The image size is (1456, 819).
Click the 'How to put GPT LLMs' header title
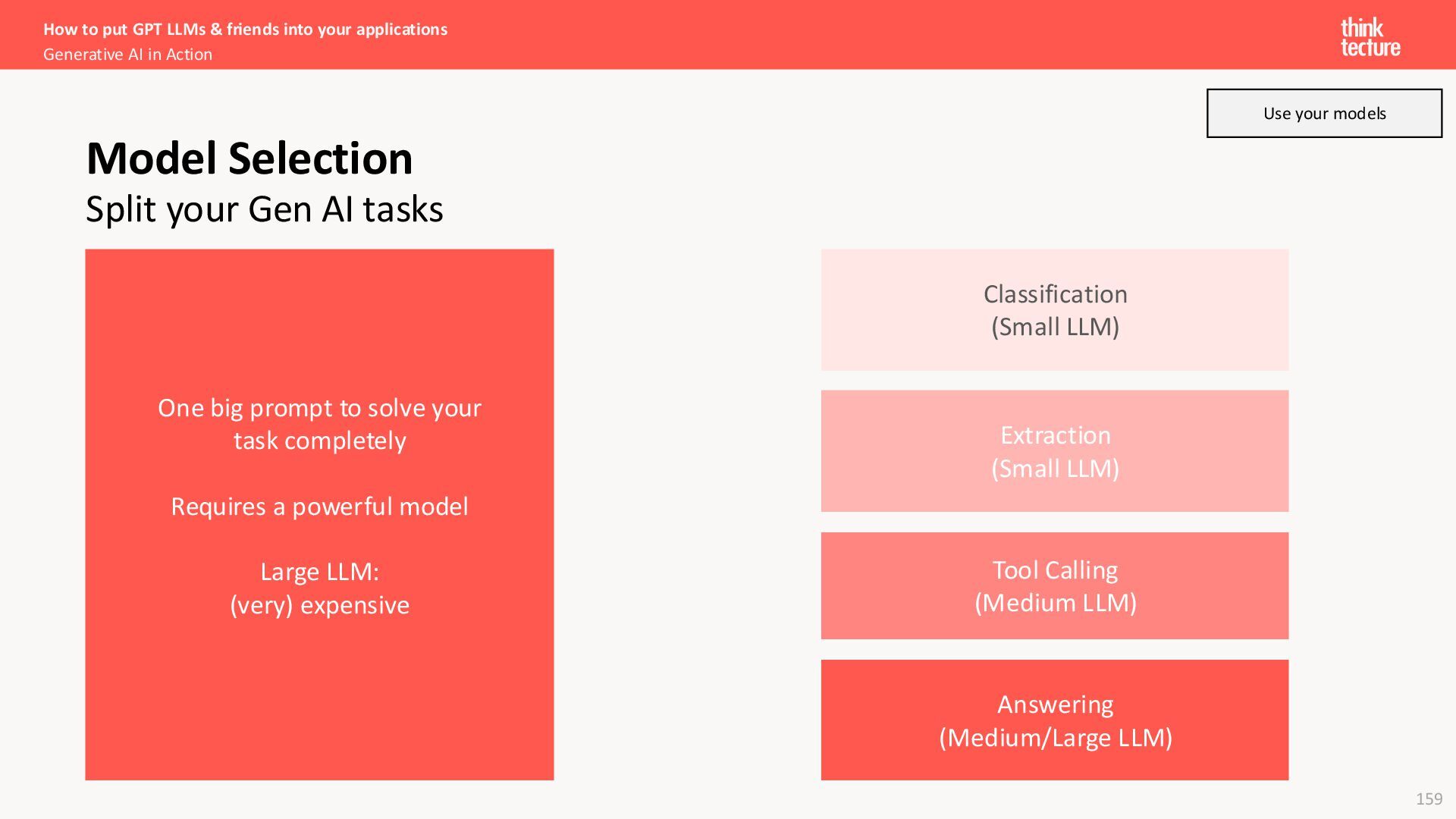tap(245, 30)
